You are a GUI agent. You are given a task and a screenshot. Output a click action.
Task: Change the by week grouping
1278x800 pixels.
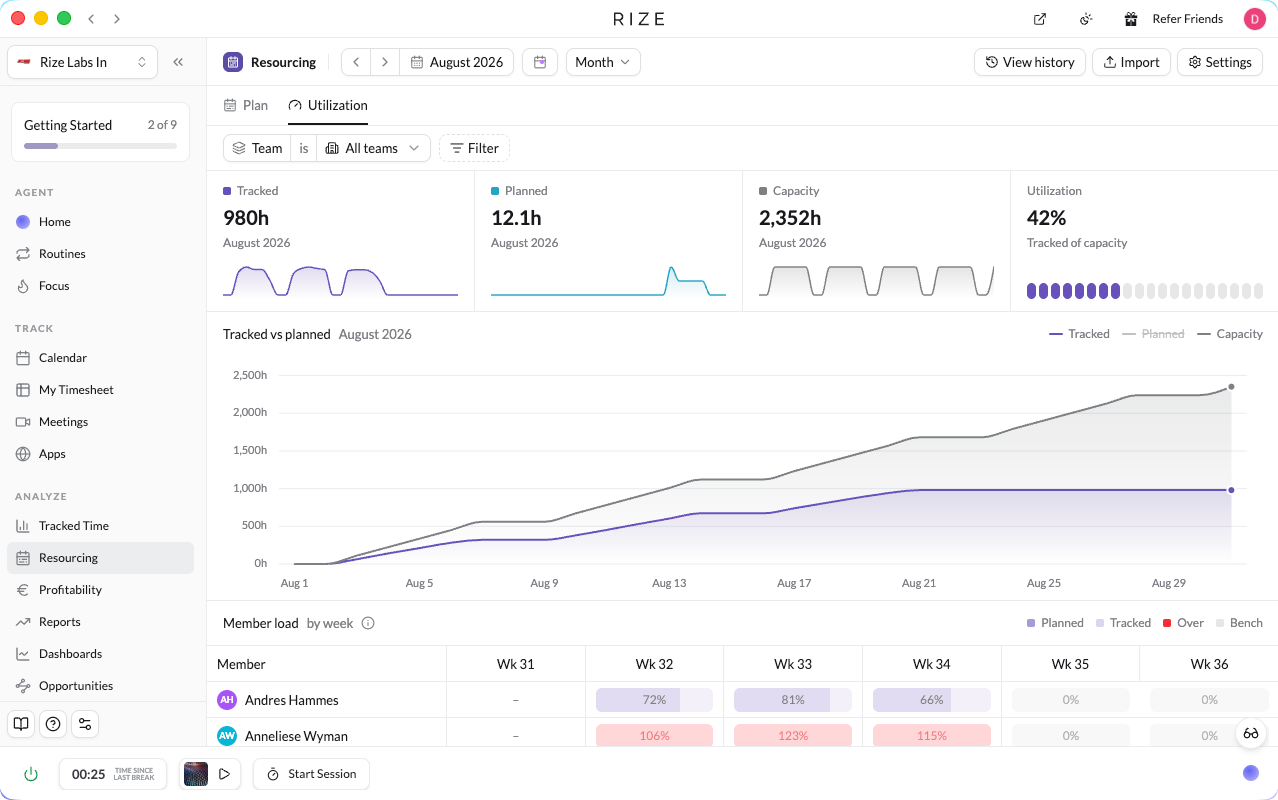coord(330,623)
